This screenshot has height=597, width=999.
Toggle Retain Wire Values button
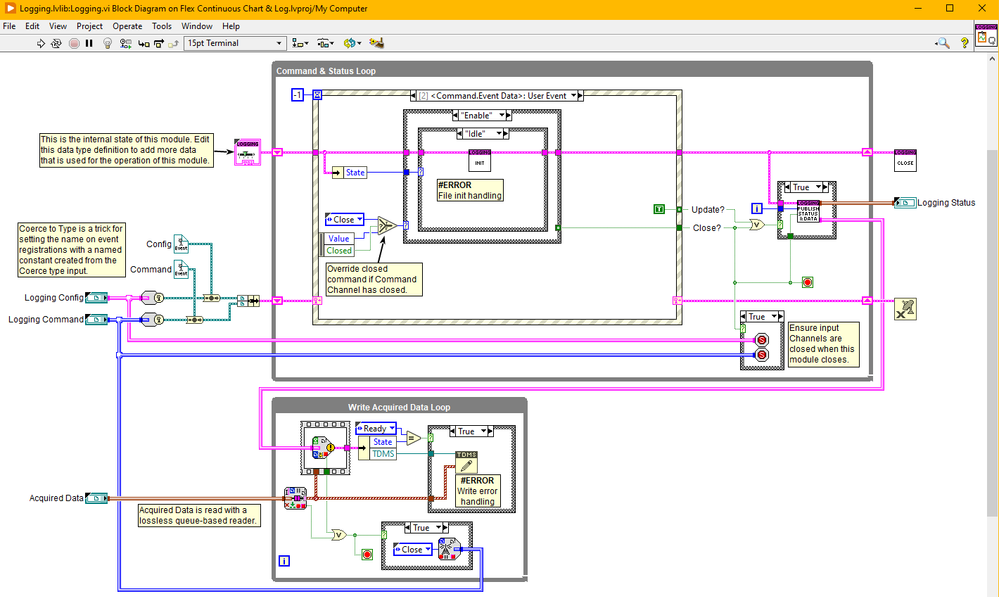(x=125, y=43)
